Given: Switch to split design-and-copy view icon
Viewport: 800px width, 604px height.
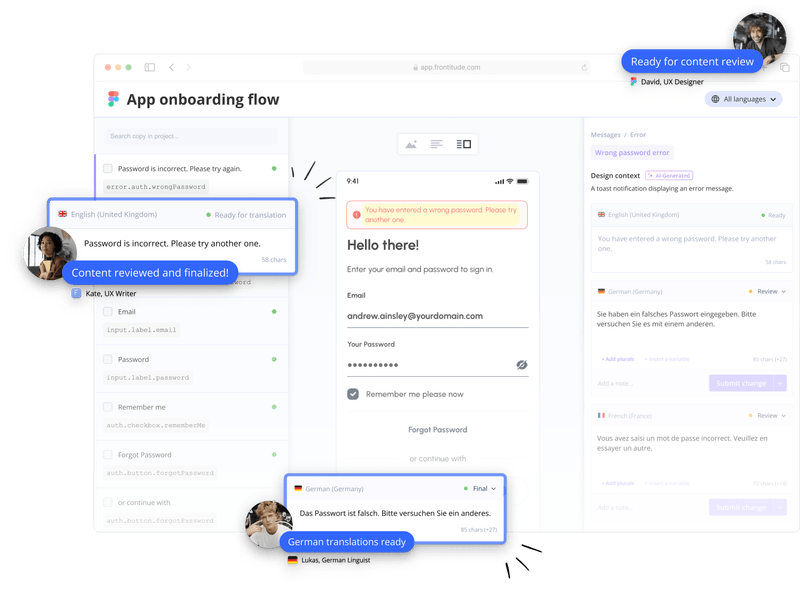Looking at the screenshot, I should pos(462,143).
